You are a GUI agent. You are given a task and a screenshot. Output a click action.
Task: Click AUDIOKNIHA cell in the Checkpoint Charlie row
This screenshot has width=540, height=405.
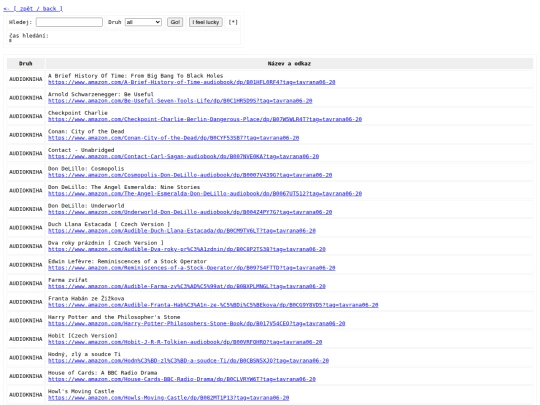click(x=25, y=116)
